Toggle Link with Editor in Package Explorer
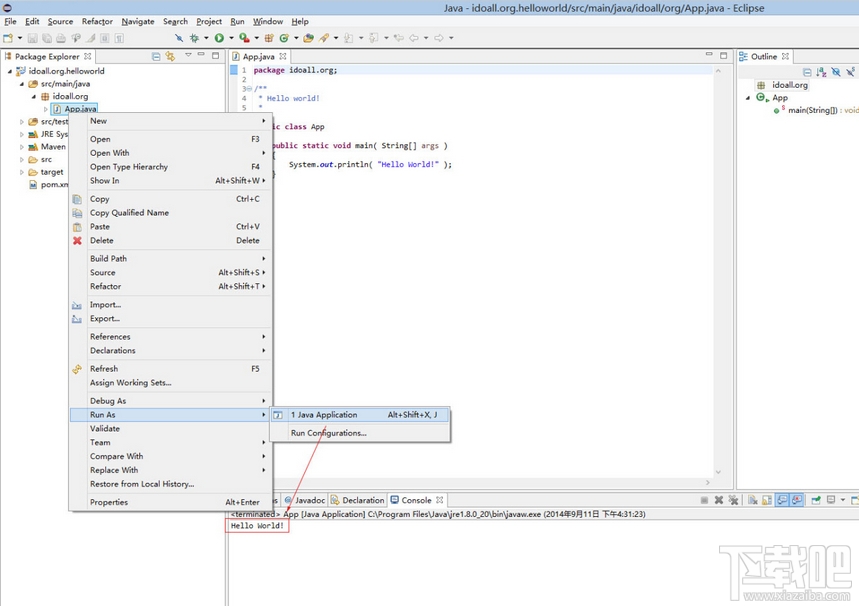This screenshot has height=606, width=859. coord(170,57)
